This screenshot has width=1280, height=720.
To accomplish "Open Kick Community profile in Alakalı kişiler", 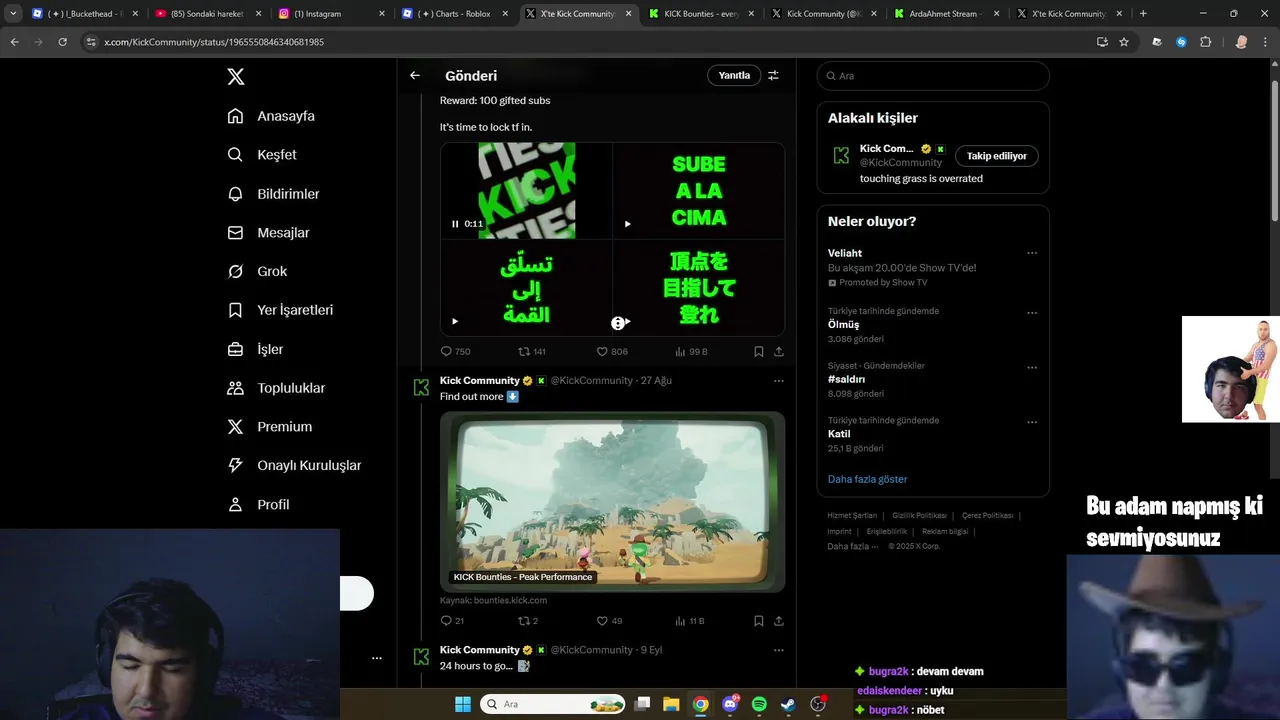I will (886, 149).
